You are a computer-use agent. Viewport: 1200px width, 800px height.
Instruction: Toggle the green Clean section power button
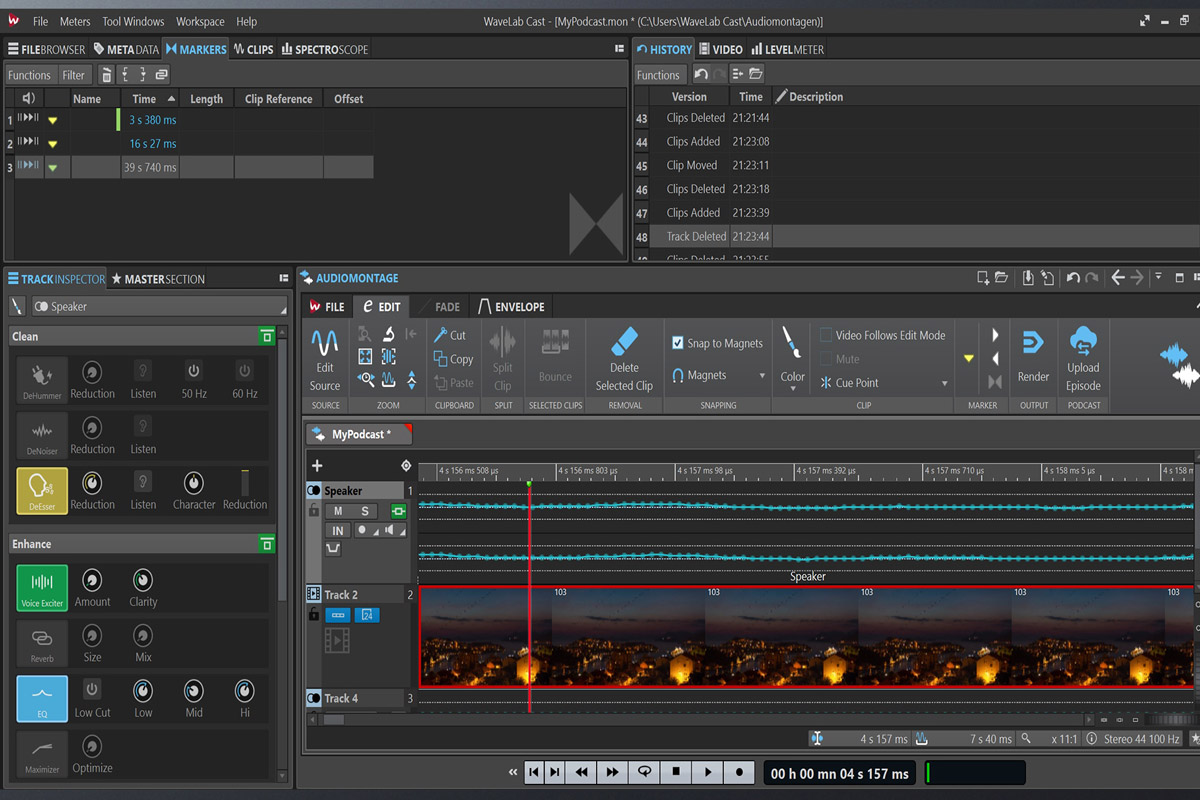266,337
